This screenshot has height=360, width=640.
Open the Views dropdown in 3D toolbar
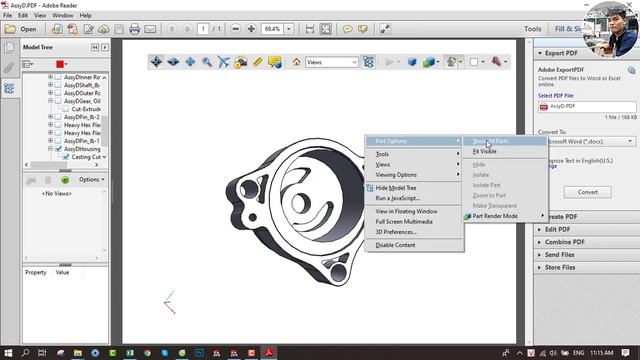pyautogui.click(x=332, y=62)
